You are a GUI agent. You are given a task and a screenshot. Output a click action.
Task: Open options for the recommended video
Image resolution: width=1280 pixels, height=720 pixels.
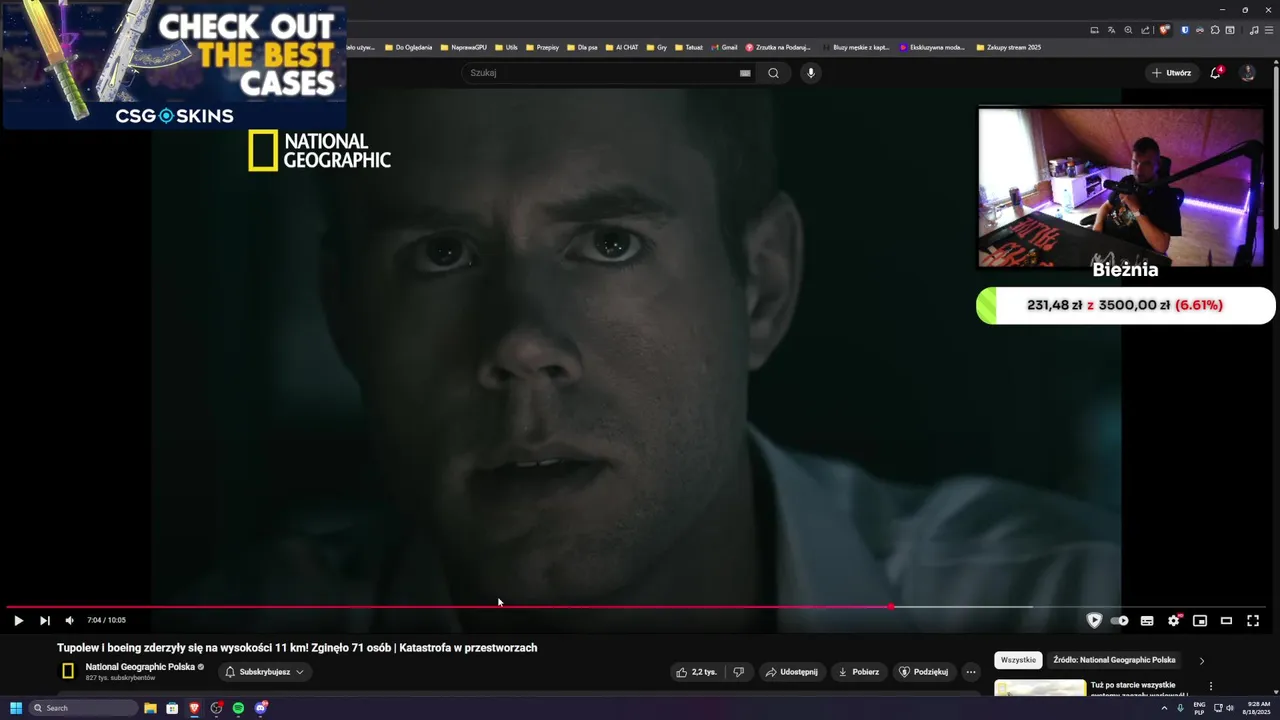tap(1211, 687)
